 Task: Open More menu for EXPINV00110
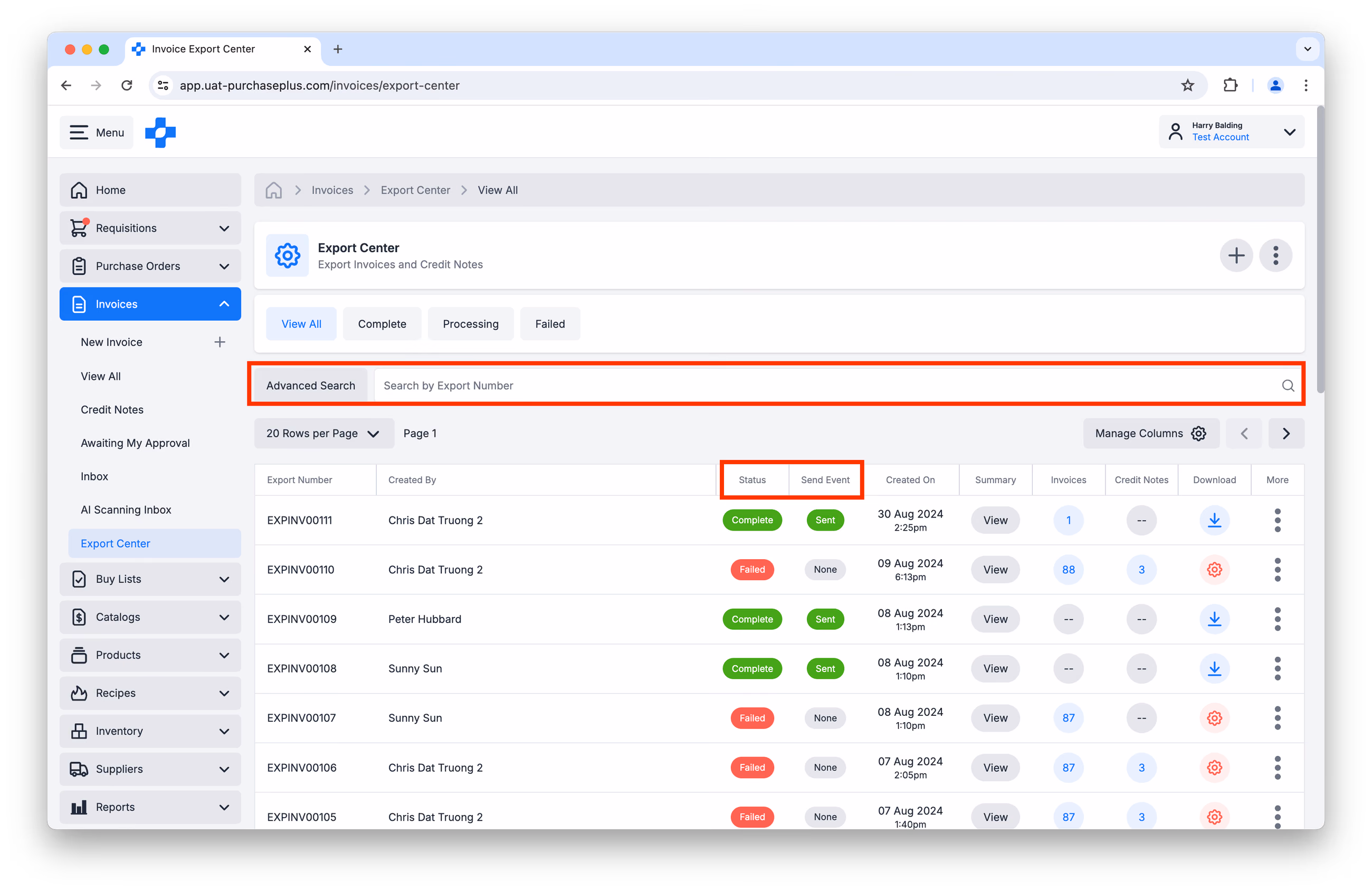point(1278,570)
